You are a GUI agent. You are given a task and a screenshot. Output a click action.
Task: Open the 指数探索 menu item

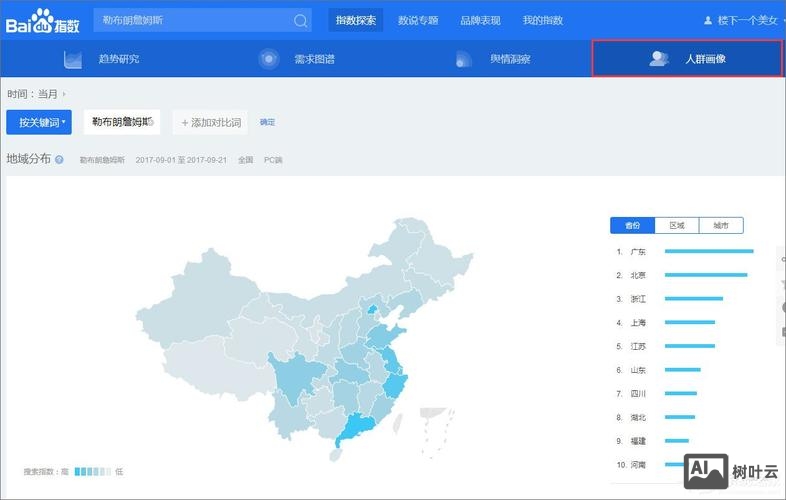[356, 21]
